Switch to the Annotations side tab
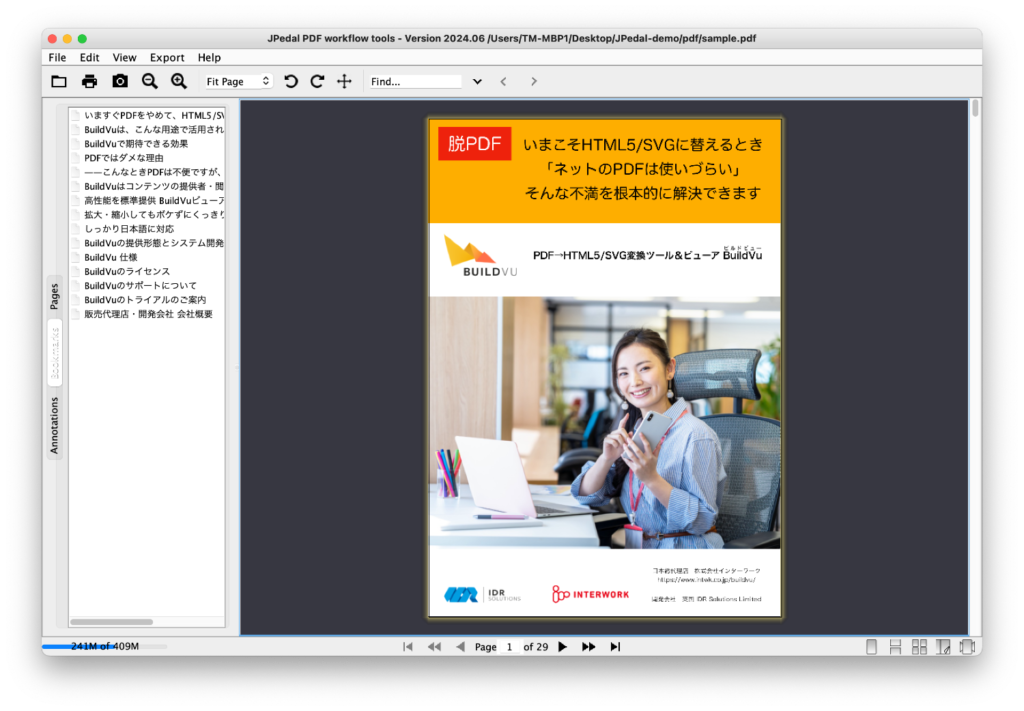1024x711 pixels. tap(55, 425)
